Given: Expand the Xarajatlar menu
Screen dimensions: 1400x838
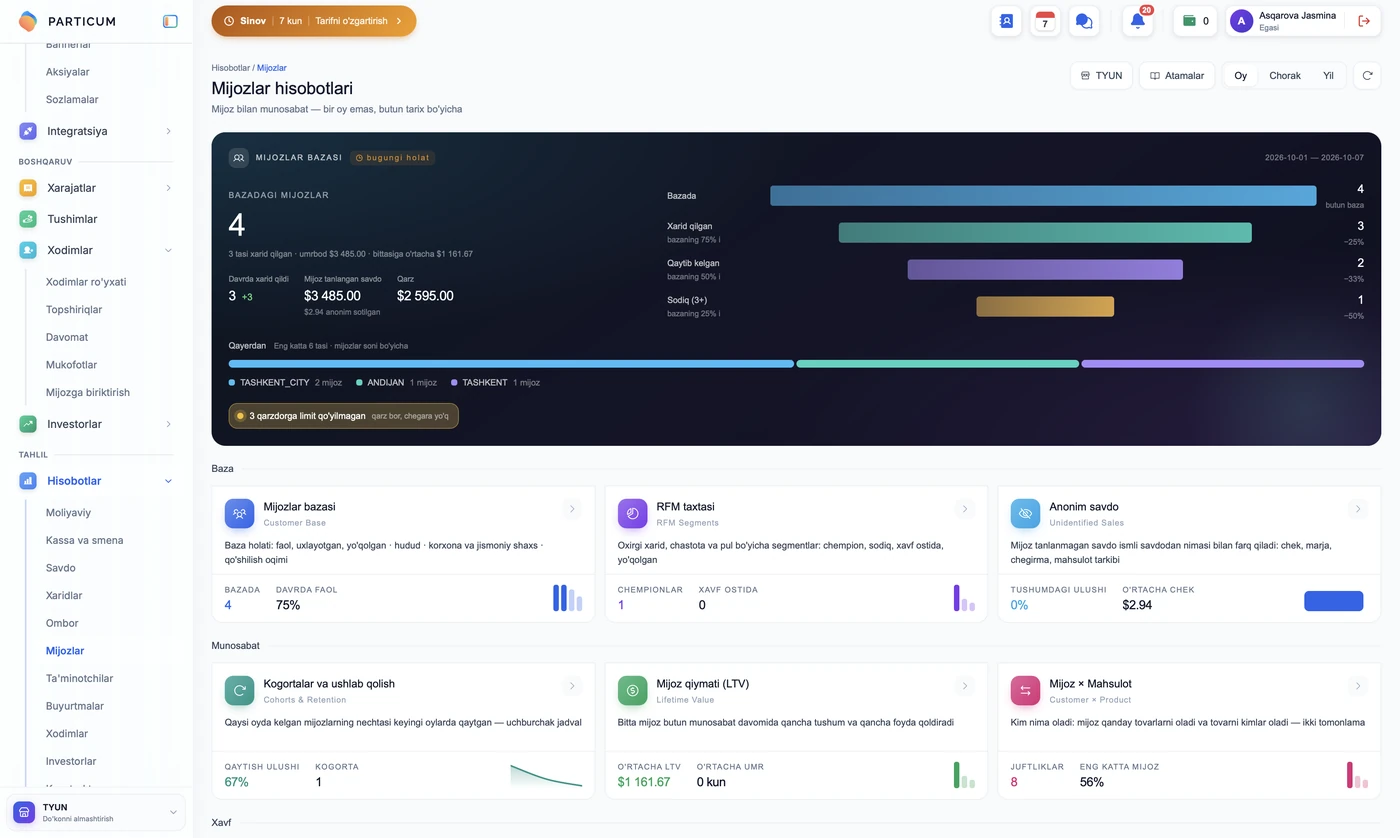Looking at the screenshot, I should pos(96,188).
